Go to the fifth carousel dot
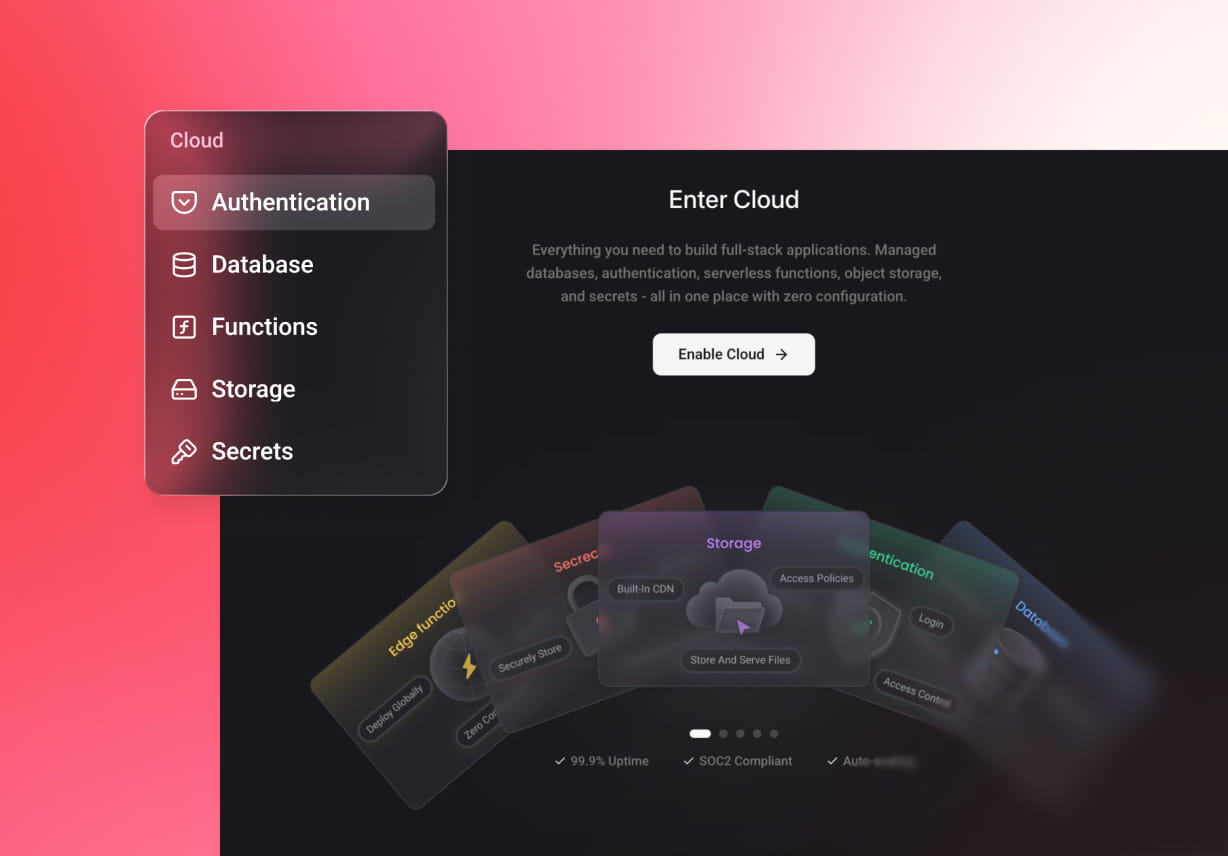This screenshot has width=1228, height=856. (x=774, y=734)
